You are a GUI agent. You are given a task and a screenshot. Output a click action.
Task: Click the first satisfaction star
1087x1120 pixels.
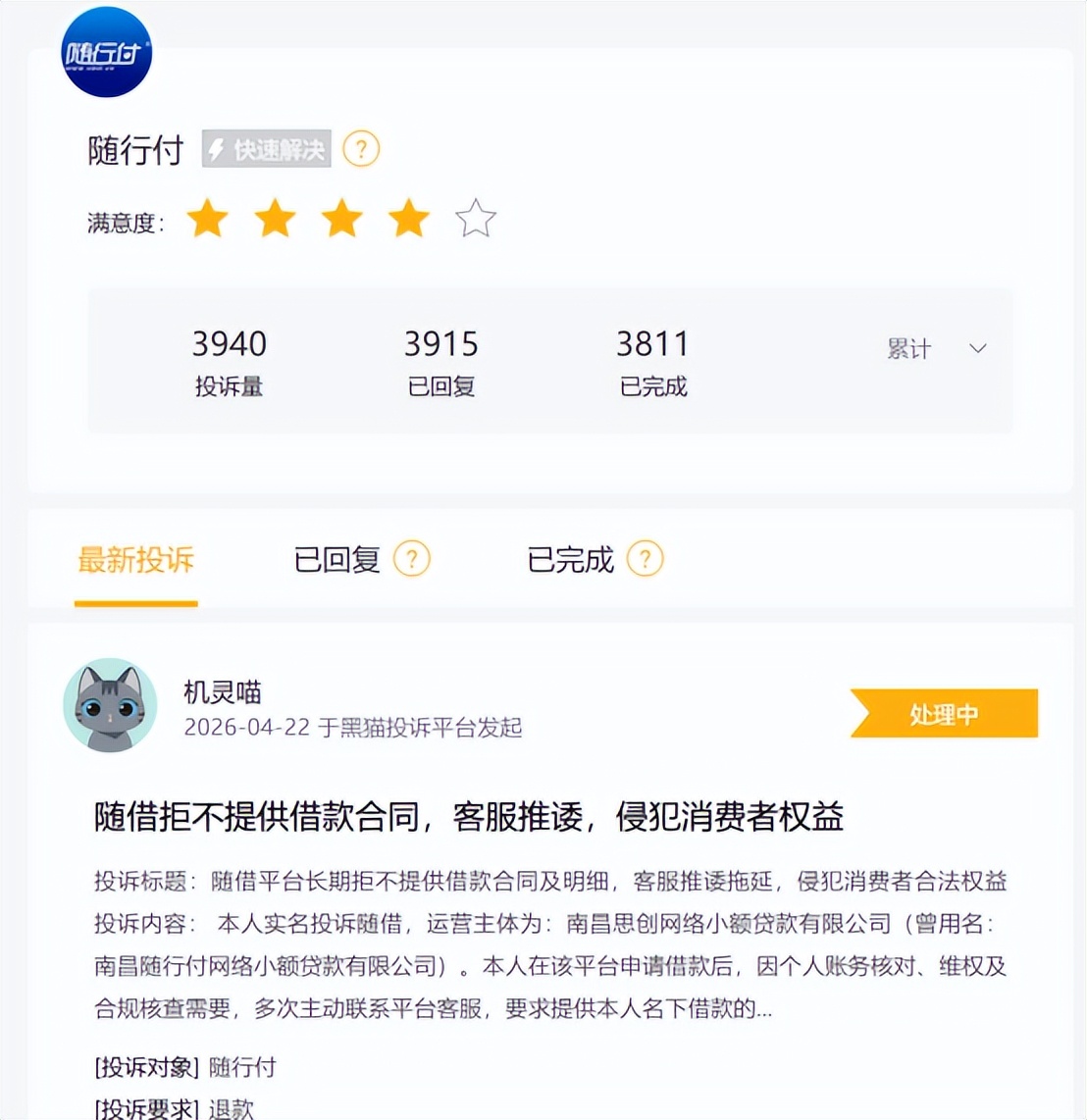[x=207, y=219]
